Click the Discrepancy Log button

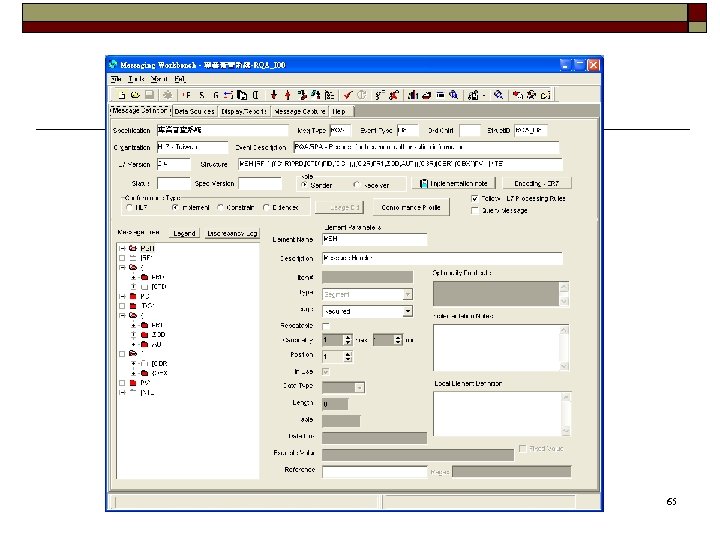click(232, 233)
